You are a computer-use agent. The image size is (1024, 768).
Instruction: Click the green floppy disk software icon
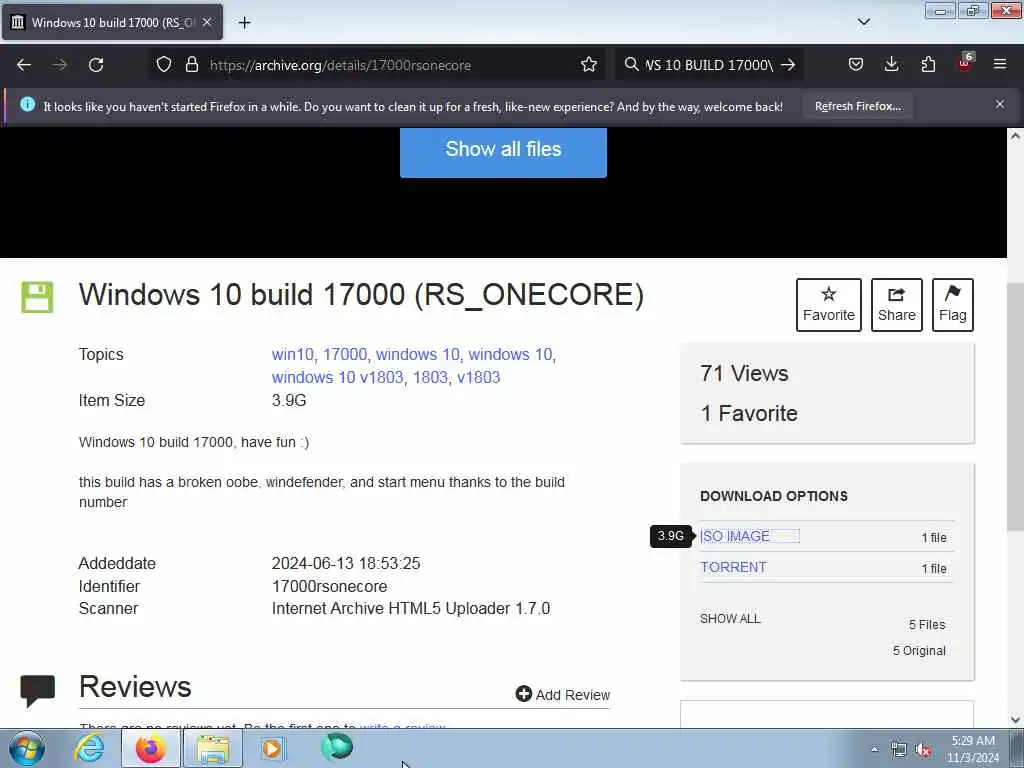click(37, 297)
